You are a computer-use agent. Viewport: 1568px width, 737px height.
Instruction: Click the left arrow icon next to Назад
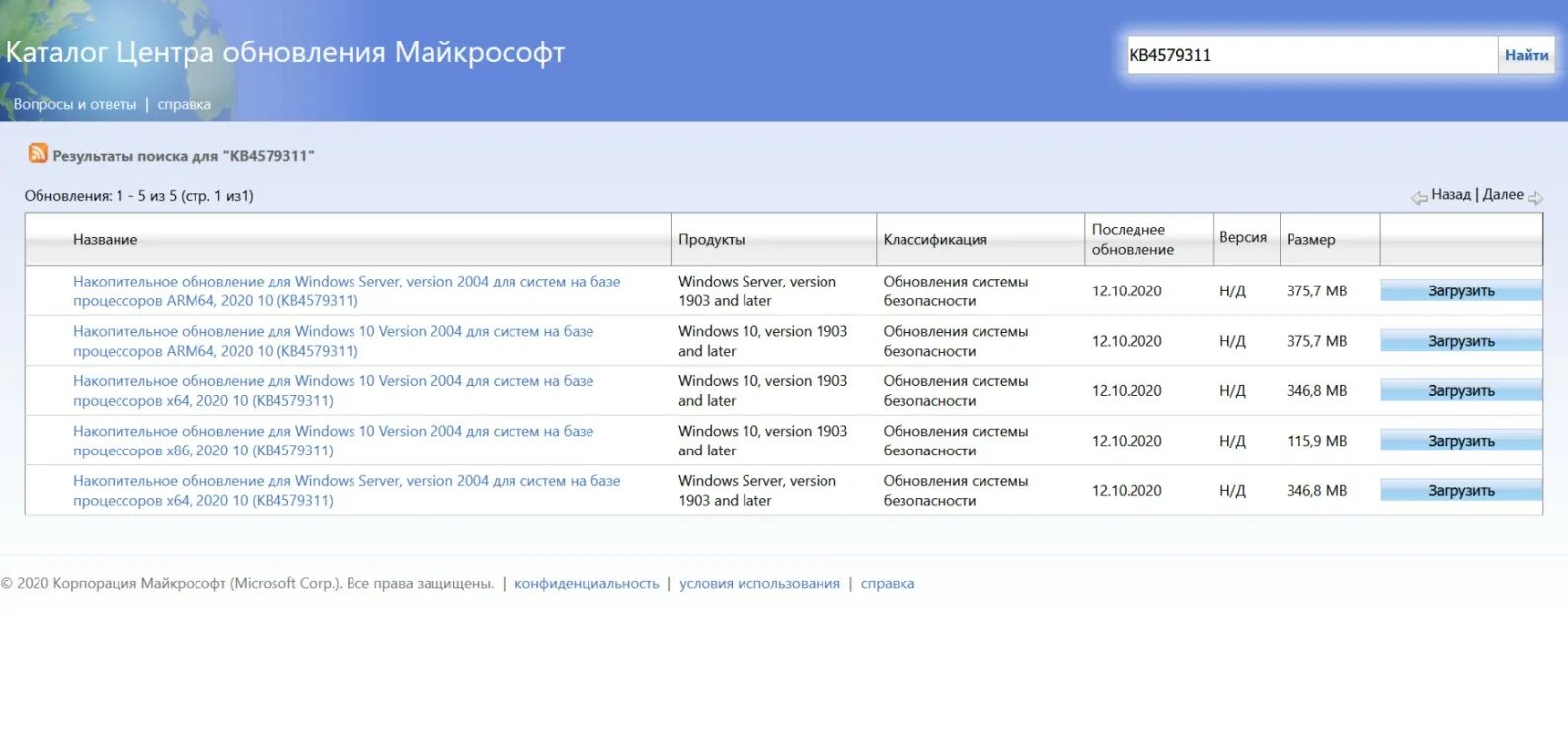[1419, 198]
